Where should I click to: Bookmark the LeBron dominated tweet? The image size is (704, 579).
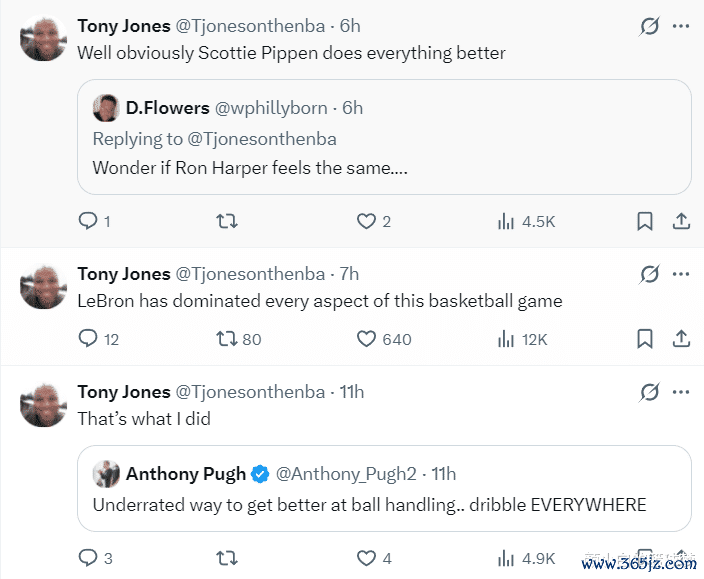coord(645,339)
